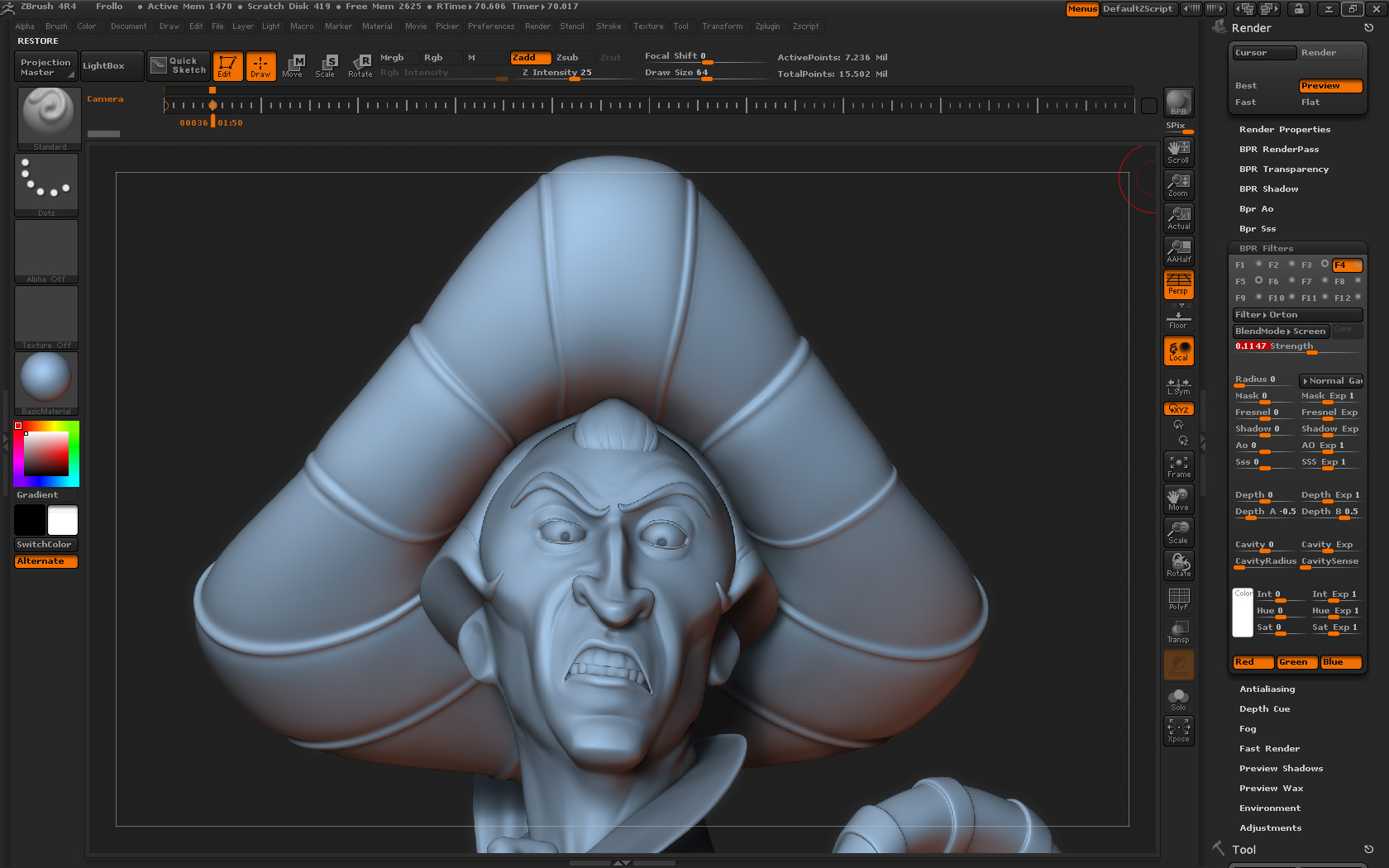Toggle XYZ rotation mode
1389x868 pixels.
click(x=1178, y=408)
